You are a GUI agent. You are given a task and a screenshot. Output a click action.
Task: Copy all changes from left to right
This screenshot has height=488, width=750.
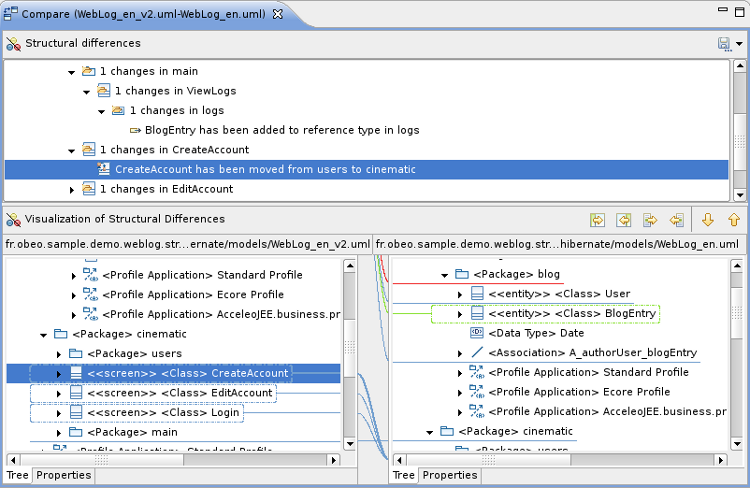coord(598,220)
